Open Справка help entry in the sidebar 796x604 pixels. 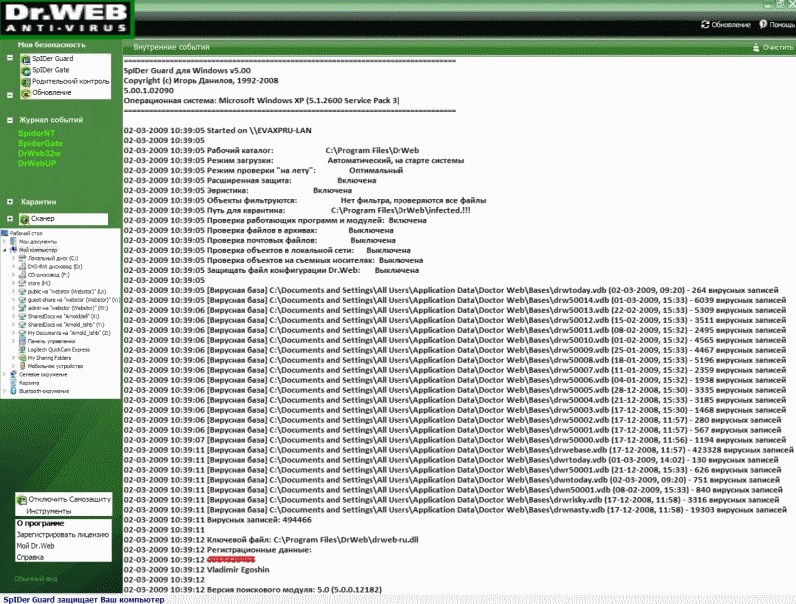[30, 557]
